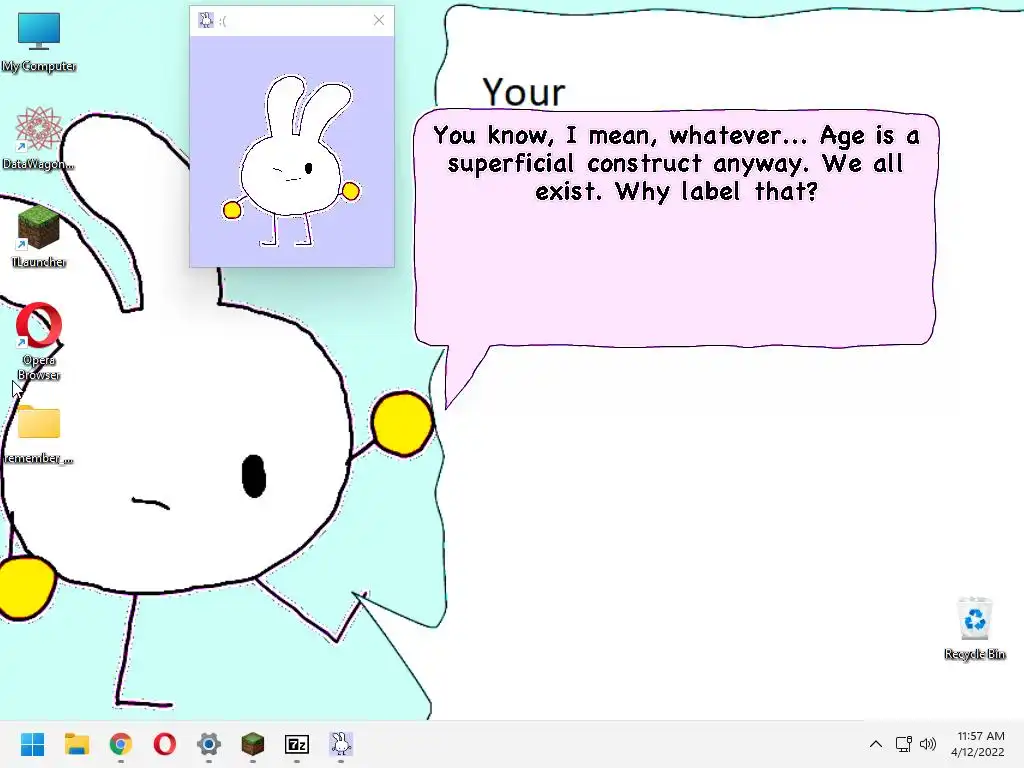Open the Recycle Bin icon
The image size is (1024, 768).
[974, 628]
